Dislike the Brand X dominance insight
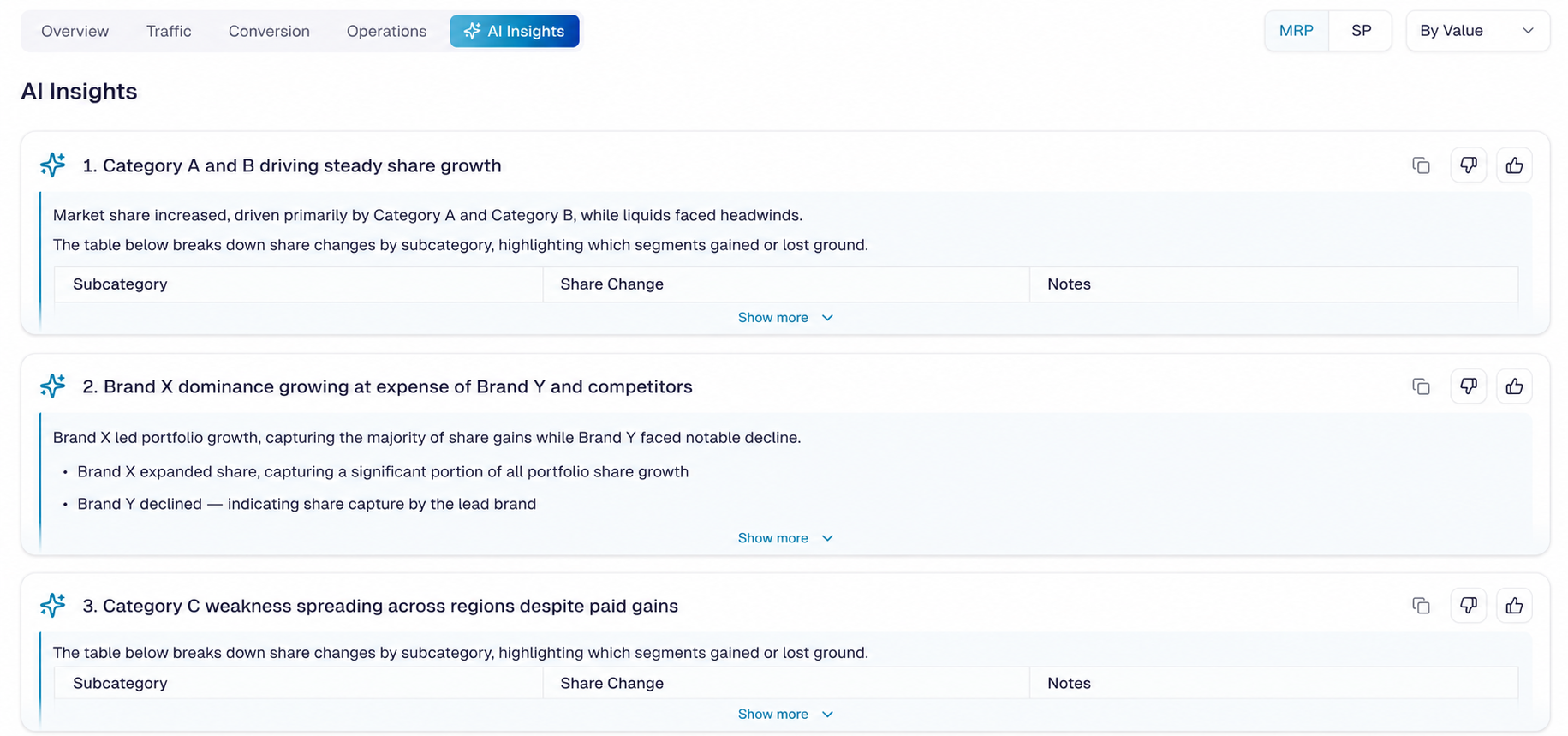The height and width of the screenshot is (736, 1568). pos(1468,386)
